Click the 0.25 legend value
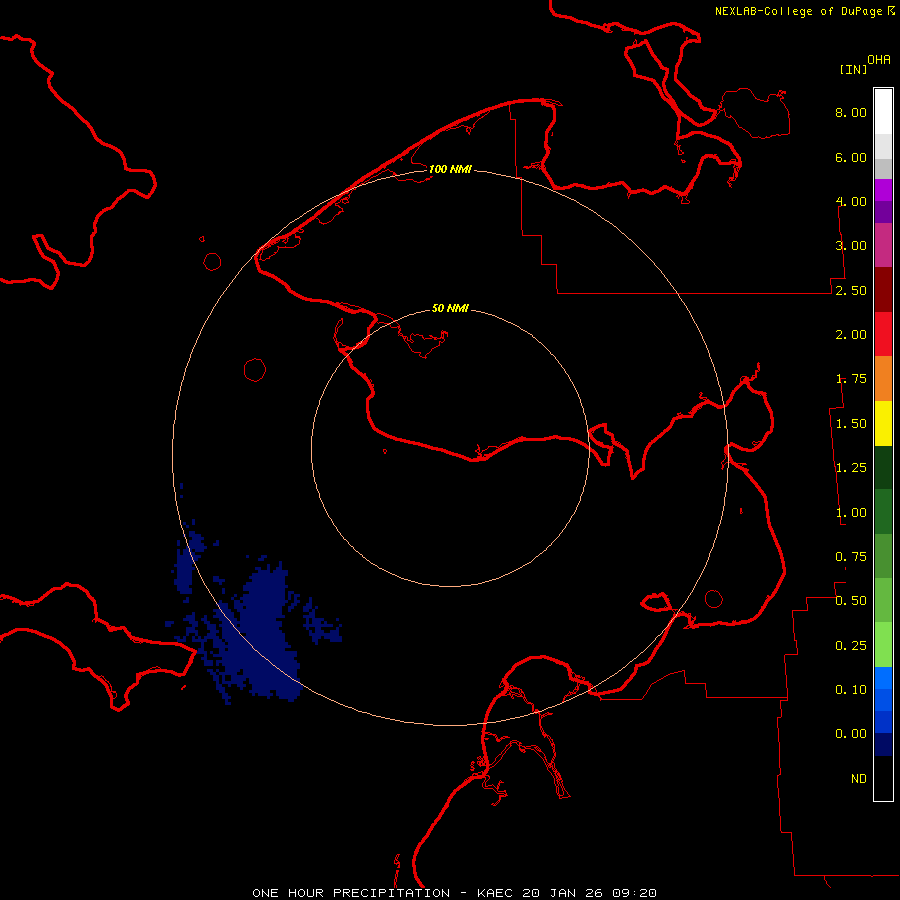The image size is (900, 900). click(851, 646)
